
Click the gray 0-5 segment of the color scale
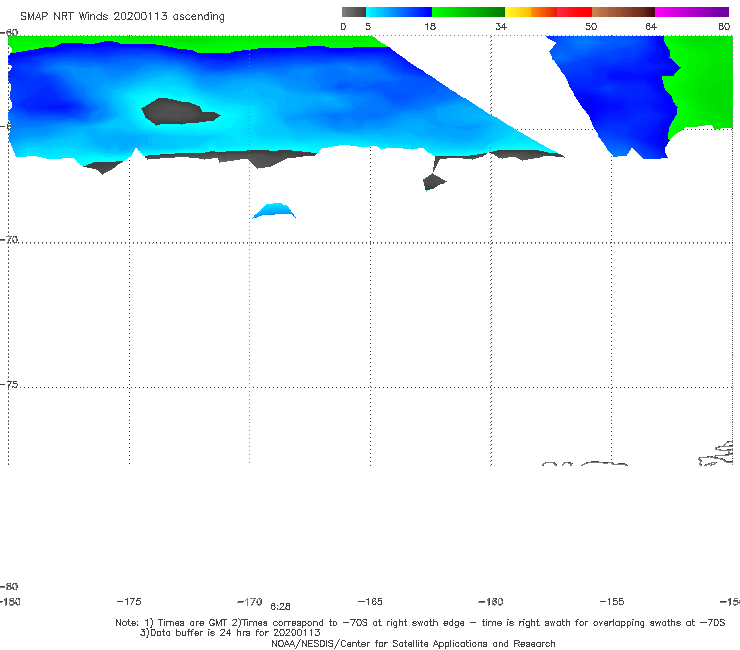tap(354, 12)
